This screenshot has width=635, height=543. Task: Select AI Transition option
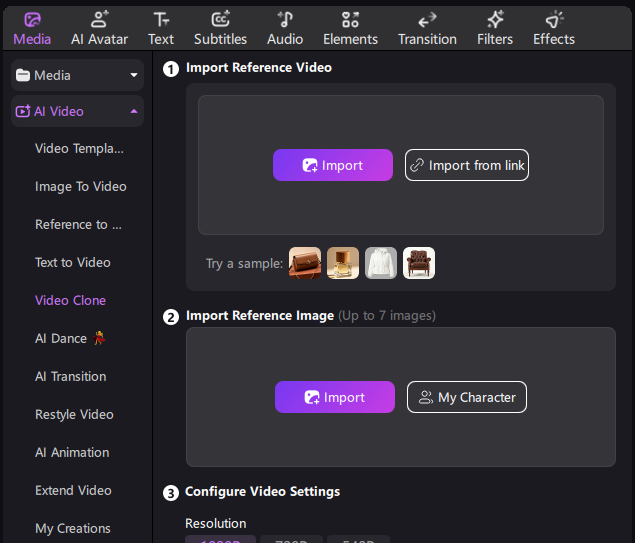pos(70,377)
